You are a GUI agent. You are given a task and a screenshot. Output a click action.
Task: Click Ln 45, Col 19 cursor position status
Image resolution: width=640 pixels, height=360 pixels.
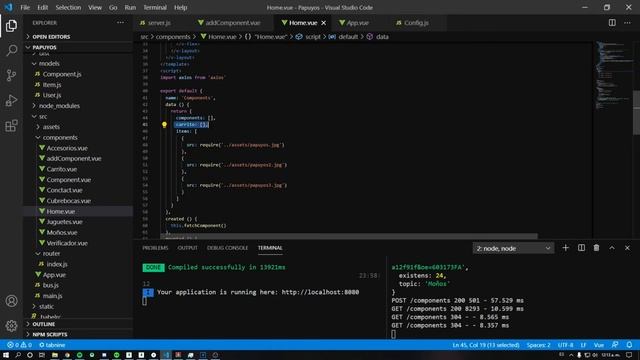[486, 345]
